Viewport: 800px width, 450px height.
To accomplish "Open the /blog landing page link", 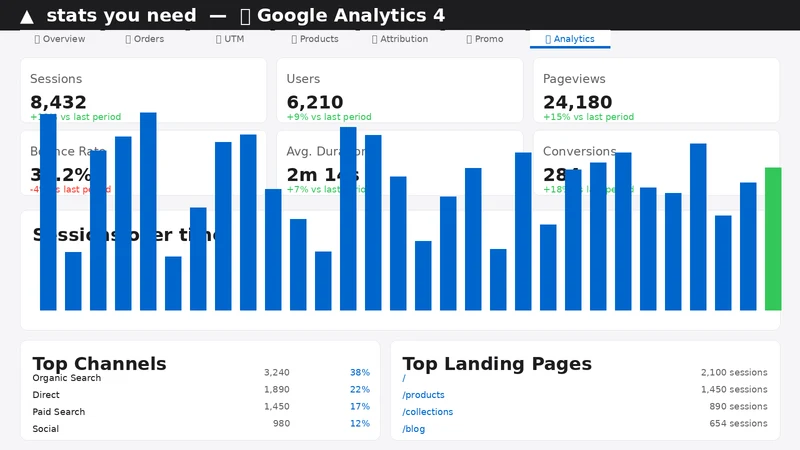I will pyautogui.click(x=413, y=429).
